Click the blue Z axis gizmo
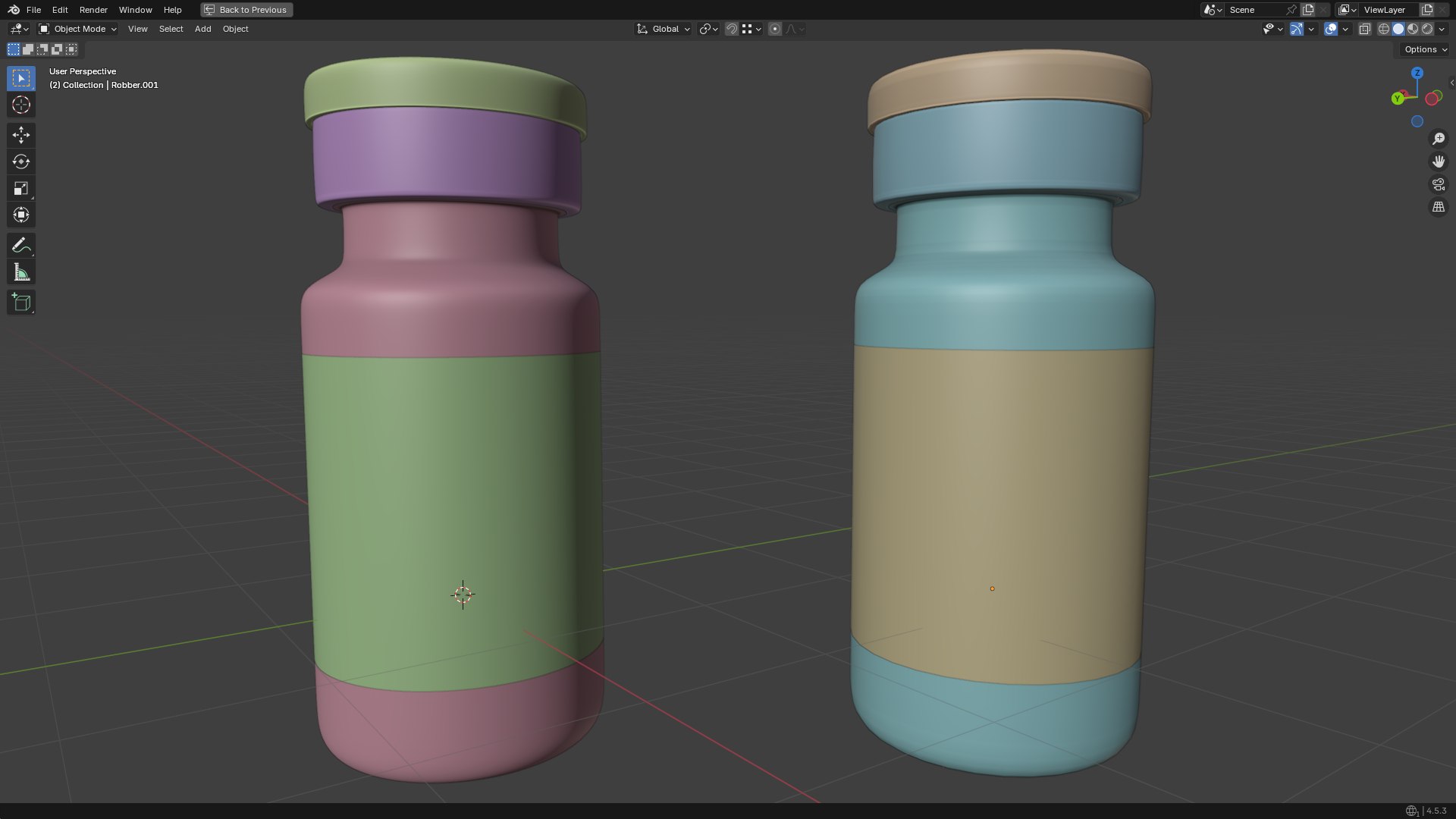The image size is (1456, 819). 1417,73
